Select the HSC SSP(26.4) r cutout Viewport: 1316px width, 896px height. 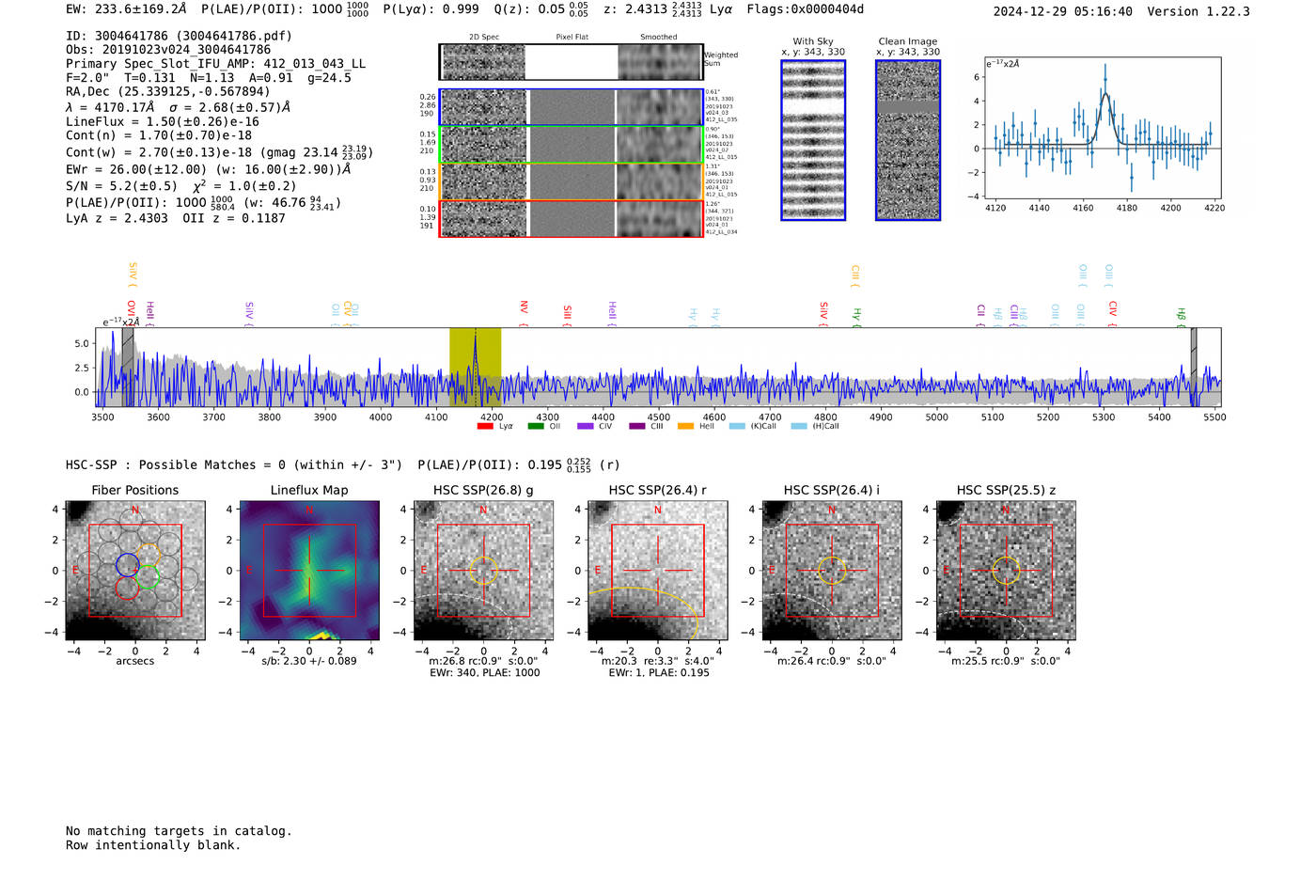[657, 571]
